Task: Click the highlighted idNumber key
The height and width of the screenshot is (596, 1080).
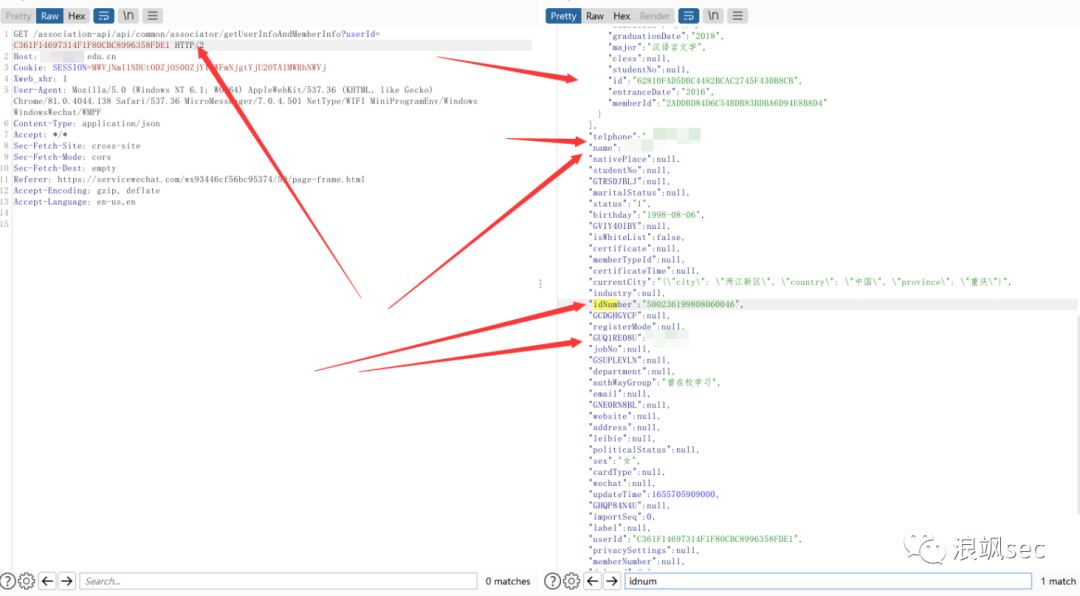Action: [610, 304]
